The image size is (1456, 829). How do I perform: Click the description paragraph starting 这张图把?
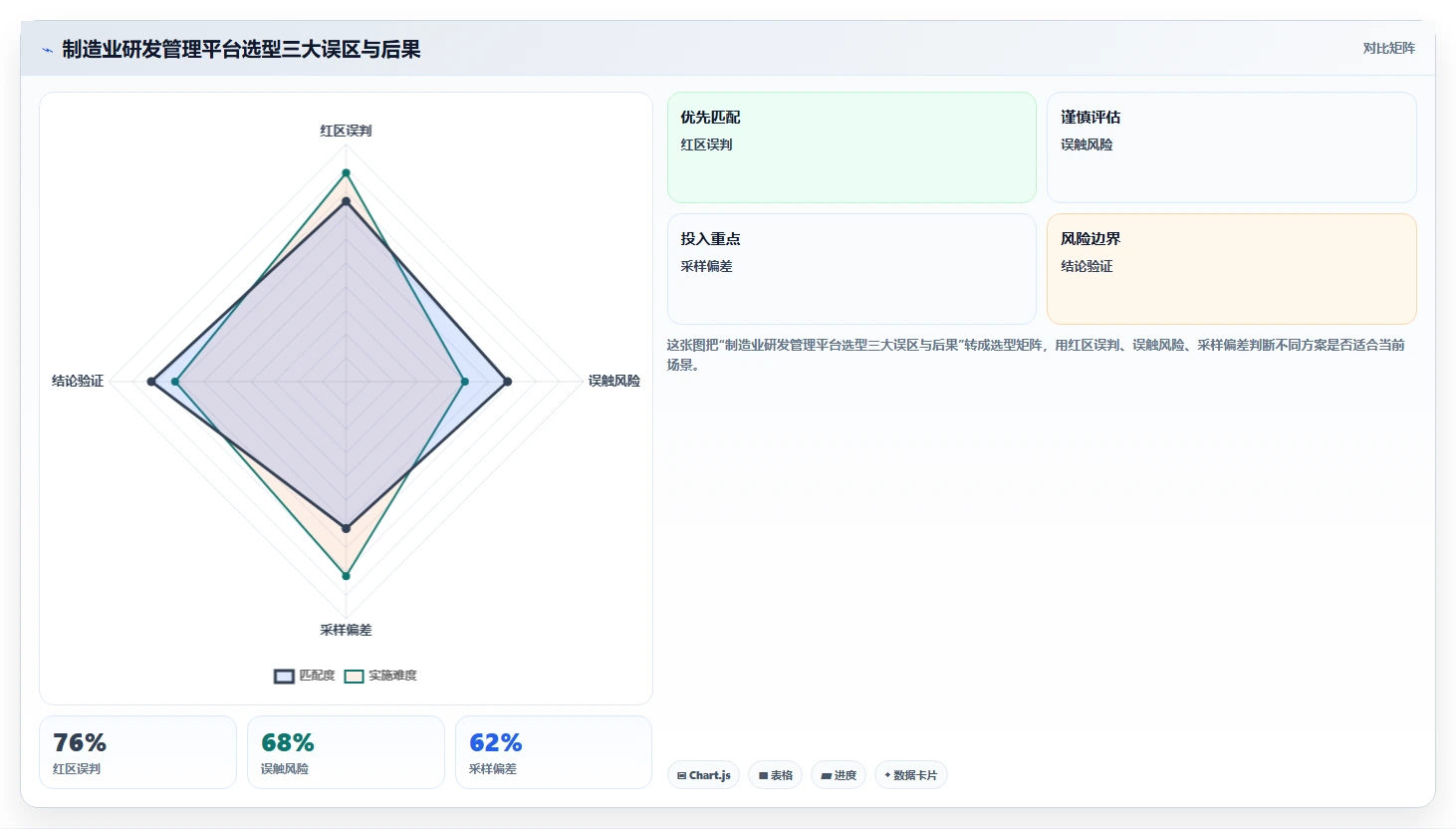point(1036,355)
